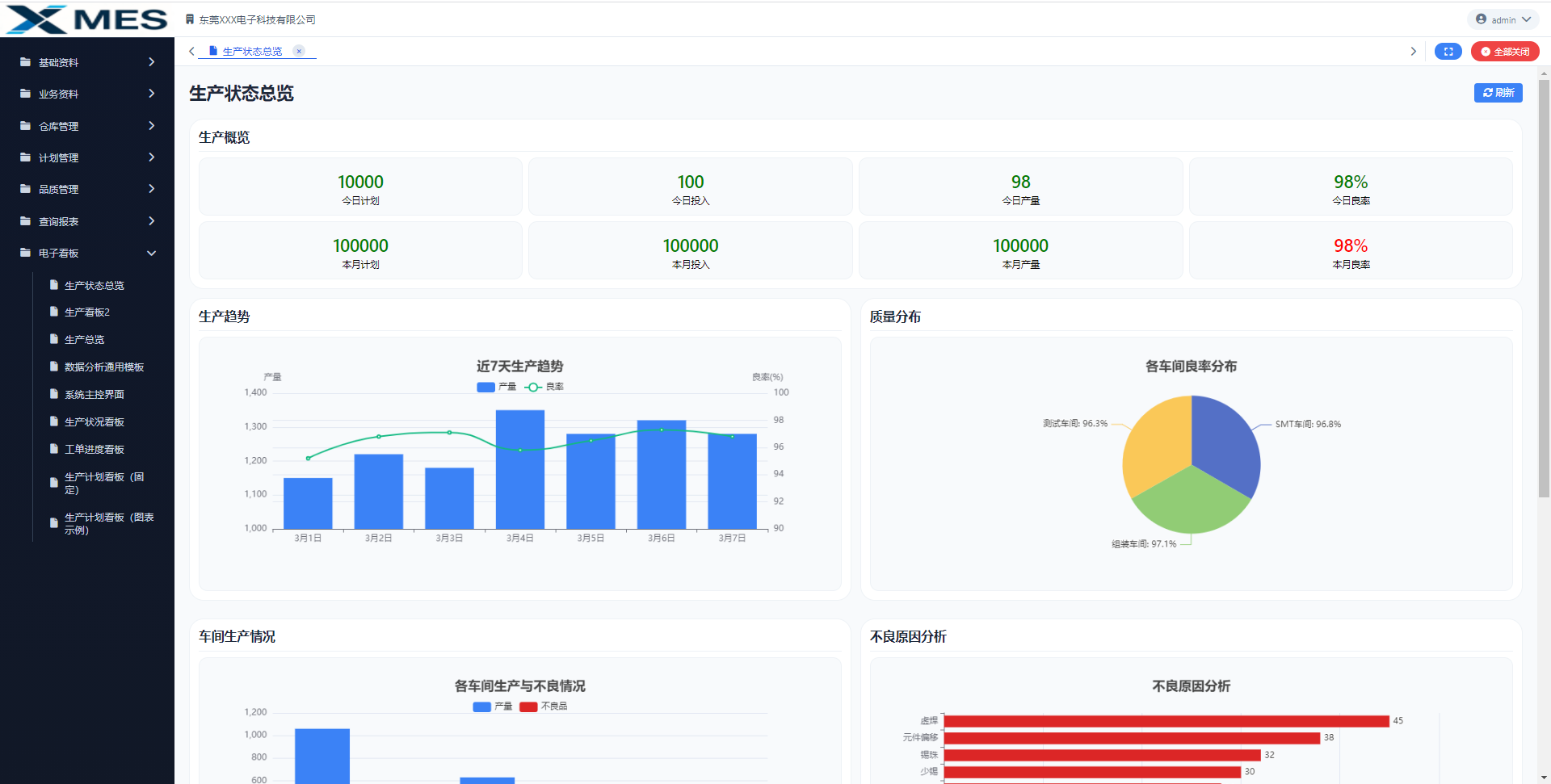
Task: Click the 3月4日 production bar
Action: pos(520,469)
